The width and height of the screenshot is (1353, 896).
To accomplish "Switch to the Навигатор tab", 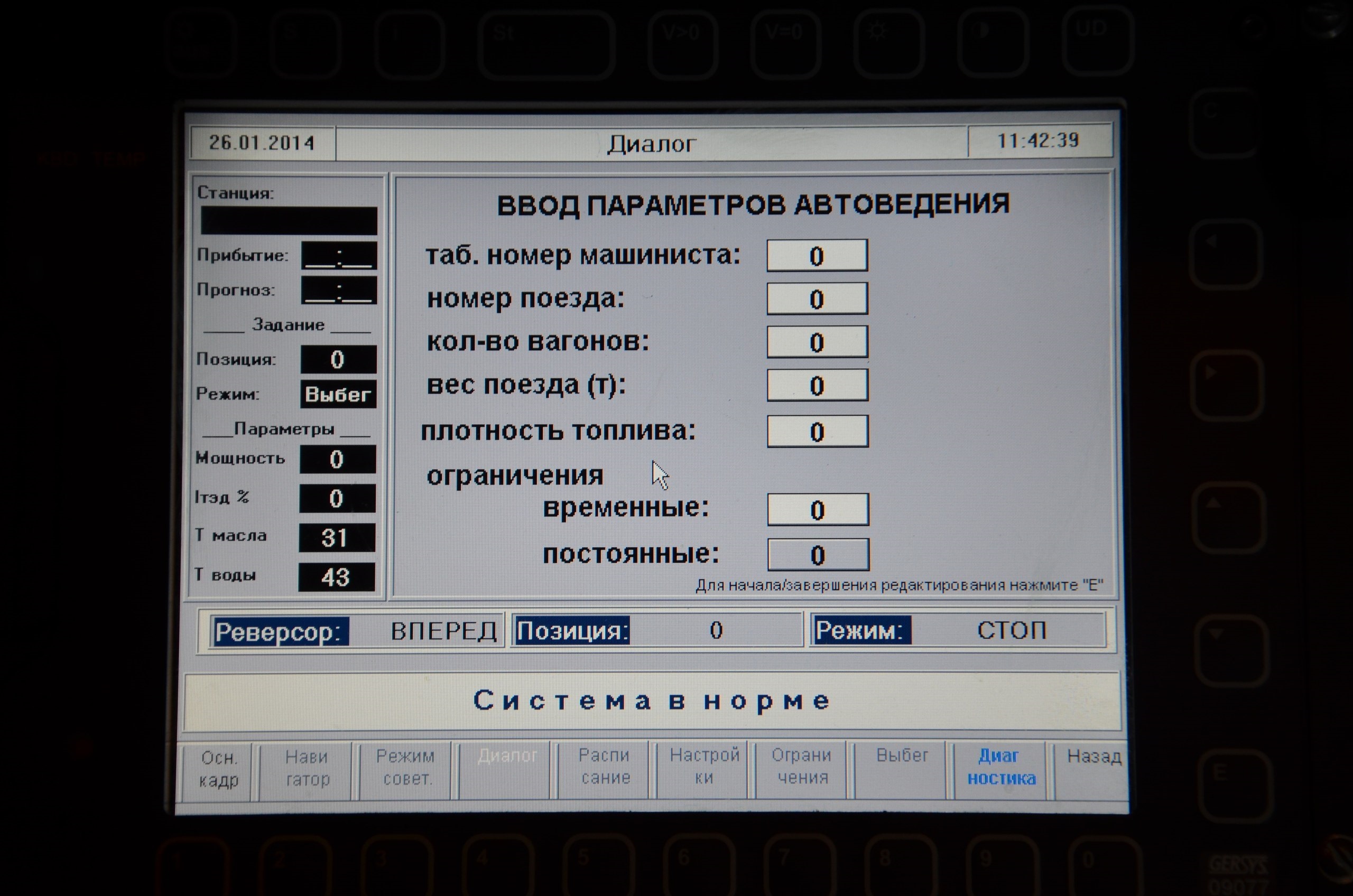I will pyautogui.click(x=307, y=768).
